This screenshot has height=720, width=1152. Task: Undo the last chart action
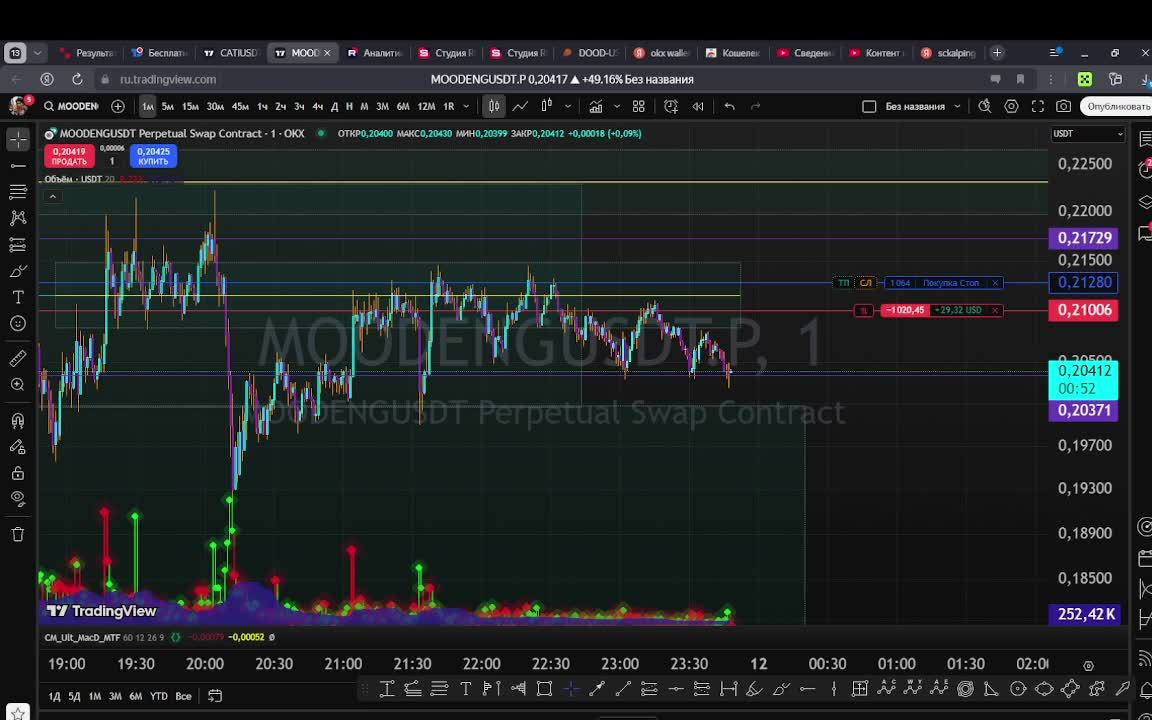pos(730,107)
